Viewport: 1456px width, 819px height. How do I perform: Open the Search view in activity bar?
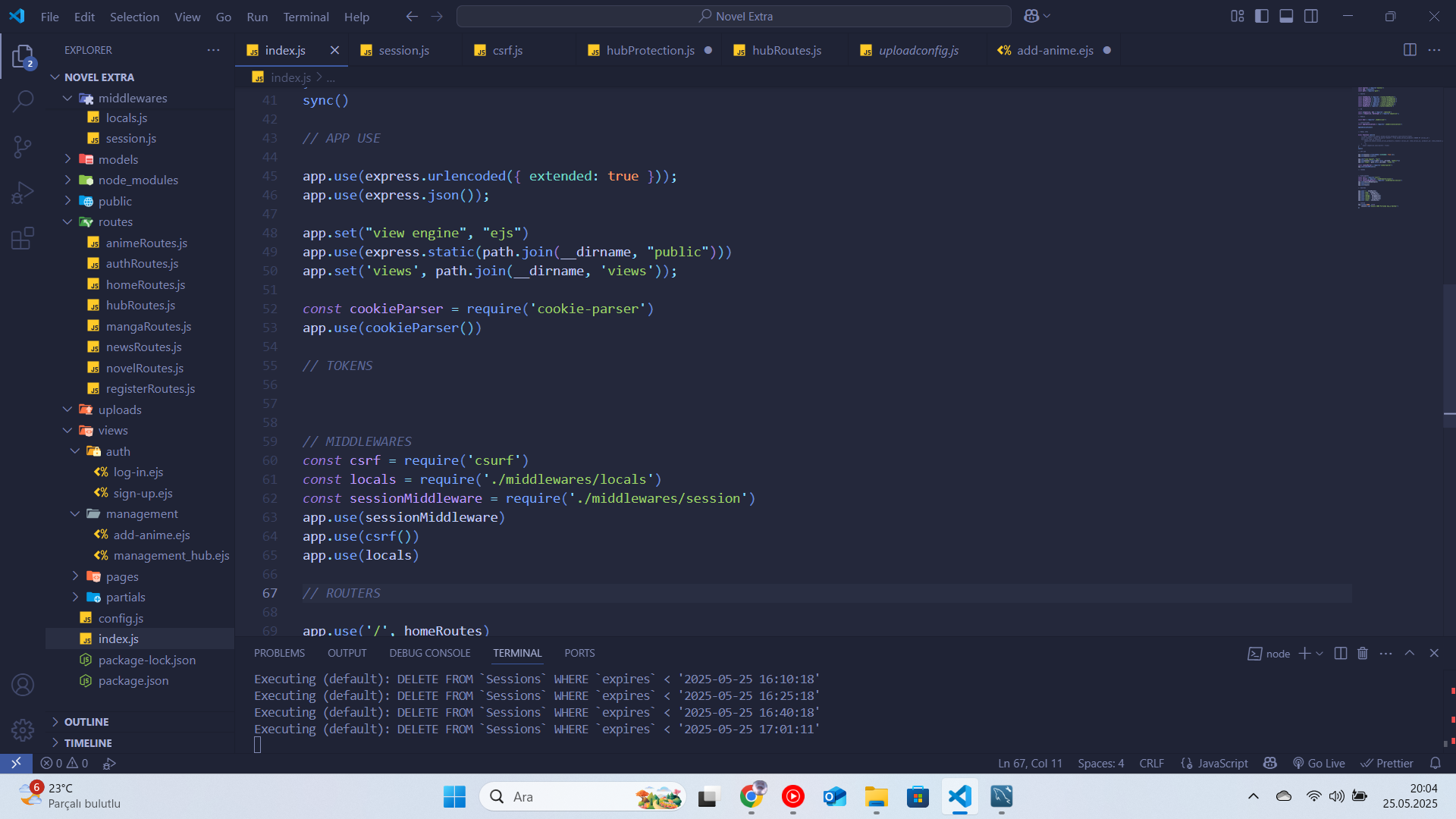coord(23,101)
